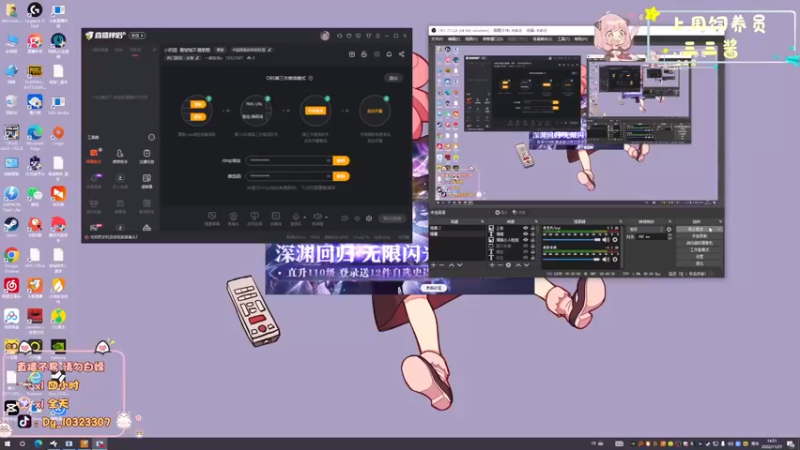The height and width of the screenshot is (450, 800).
Task: Open the second menu in OBS menu bar
Action: [454, 39]
